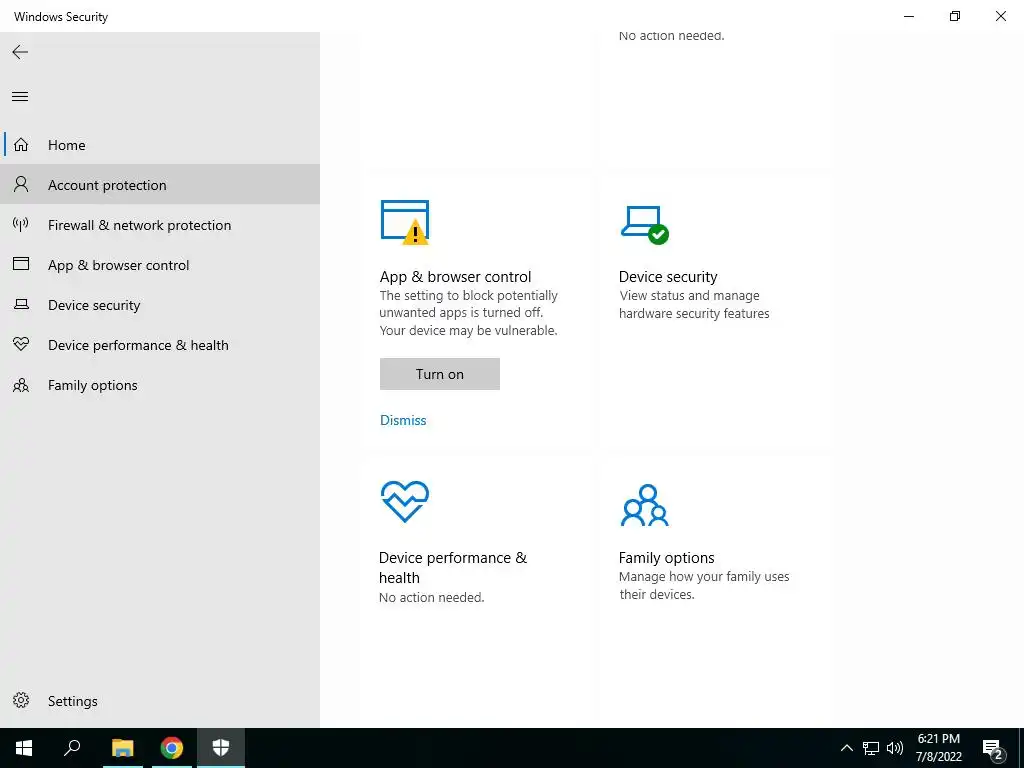Open Settings in the sidebar
Viewport: 1024px width, 768px height.
pos(160,701)
